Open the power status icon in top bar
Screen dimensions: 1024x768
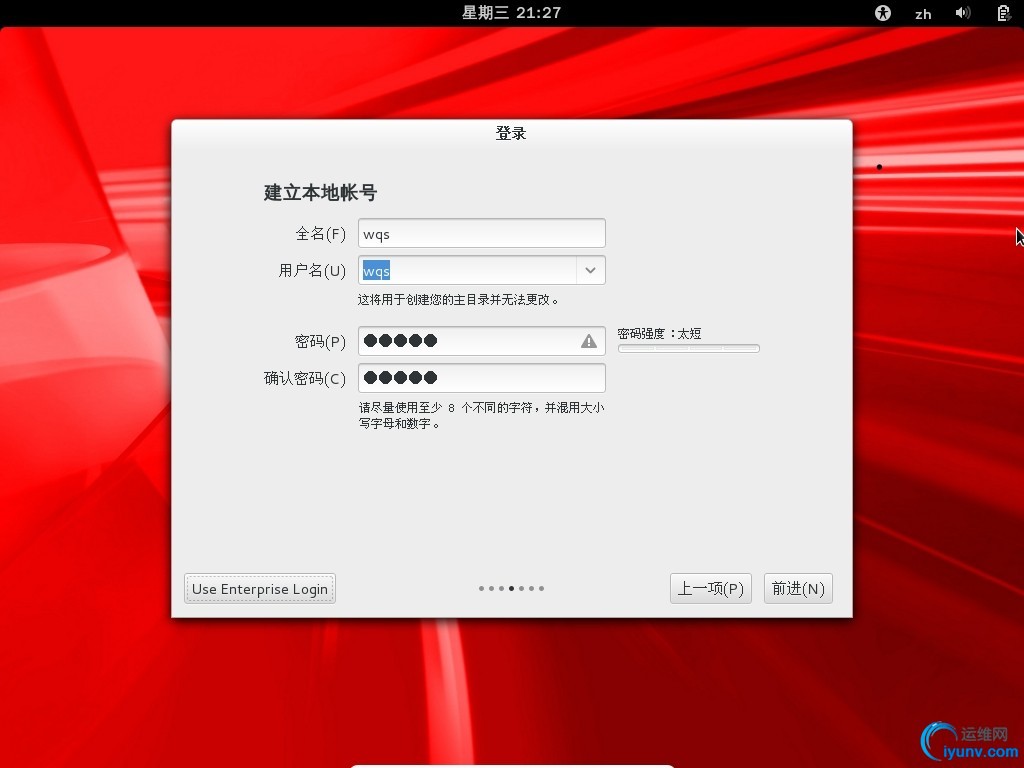coord(1004,12)
